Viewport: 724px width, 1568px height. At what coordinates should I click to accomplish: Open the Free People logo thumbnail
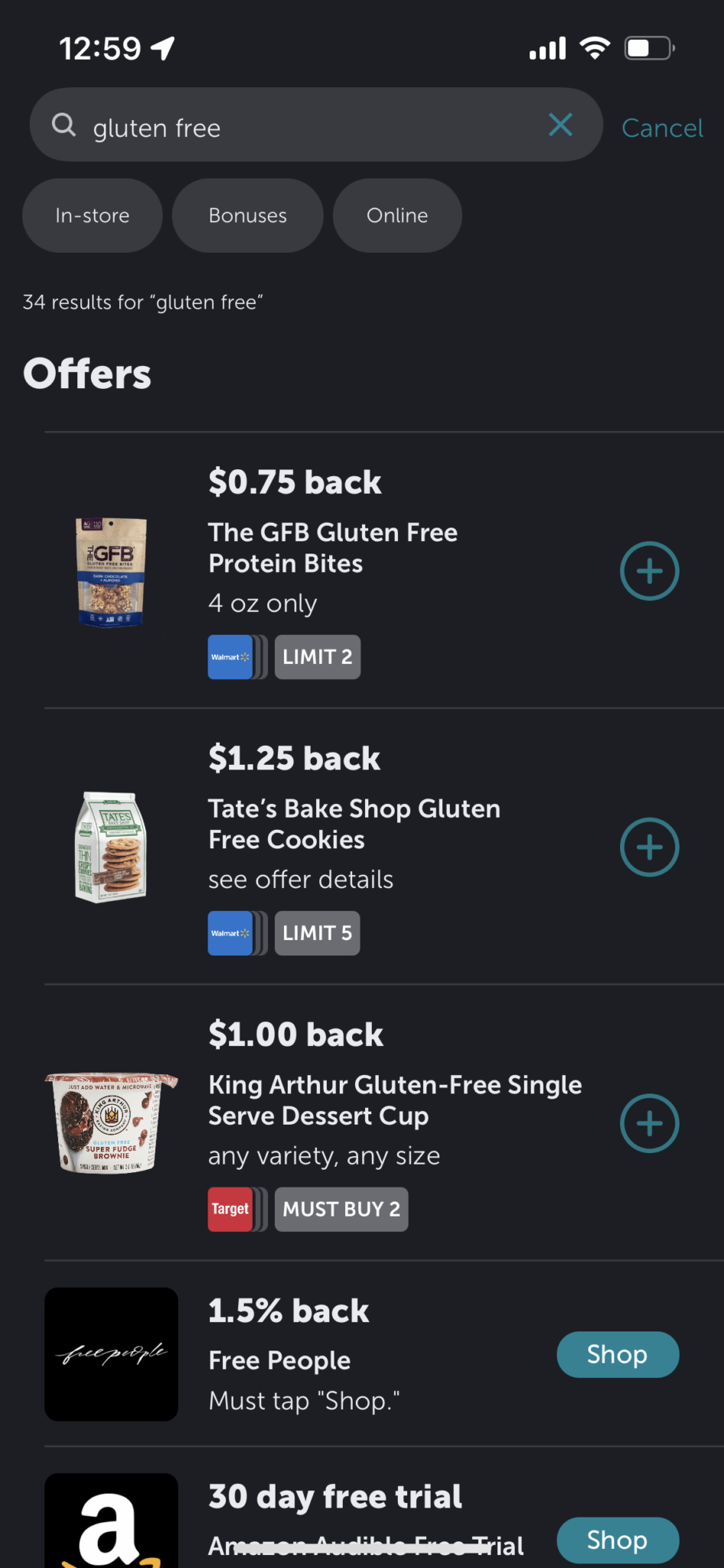tap(112, 1354)
